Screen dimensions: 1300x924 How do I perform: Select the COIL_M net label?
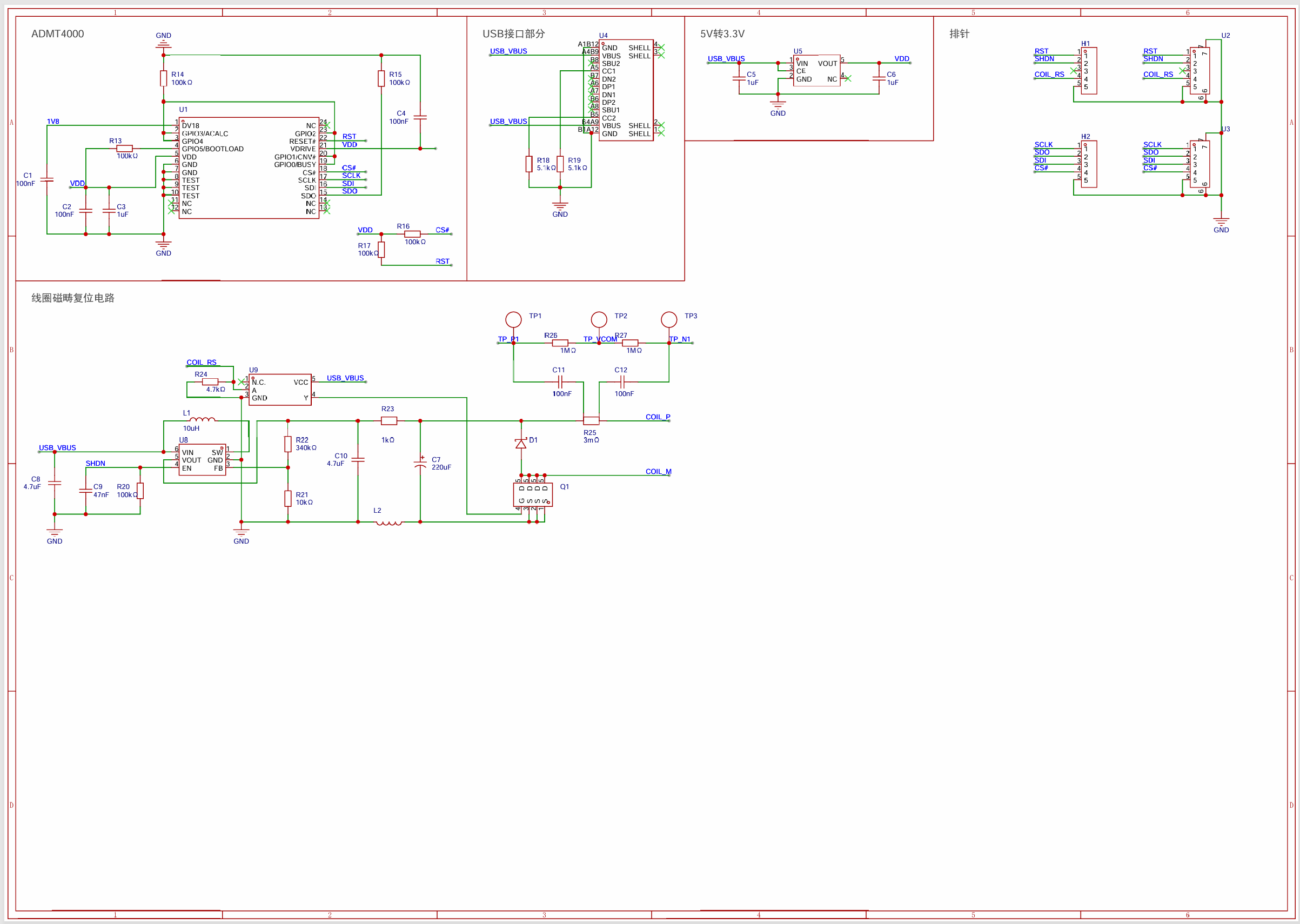tap(658, 471)
